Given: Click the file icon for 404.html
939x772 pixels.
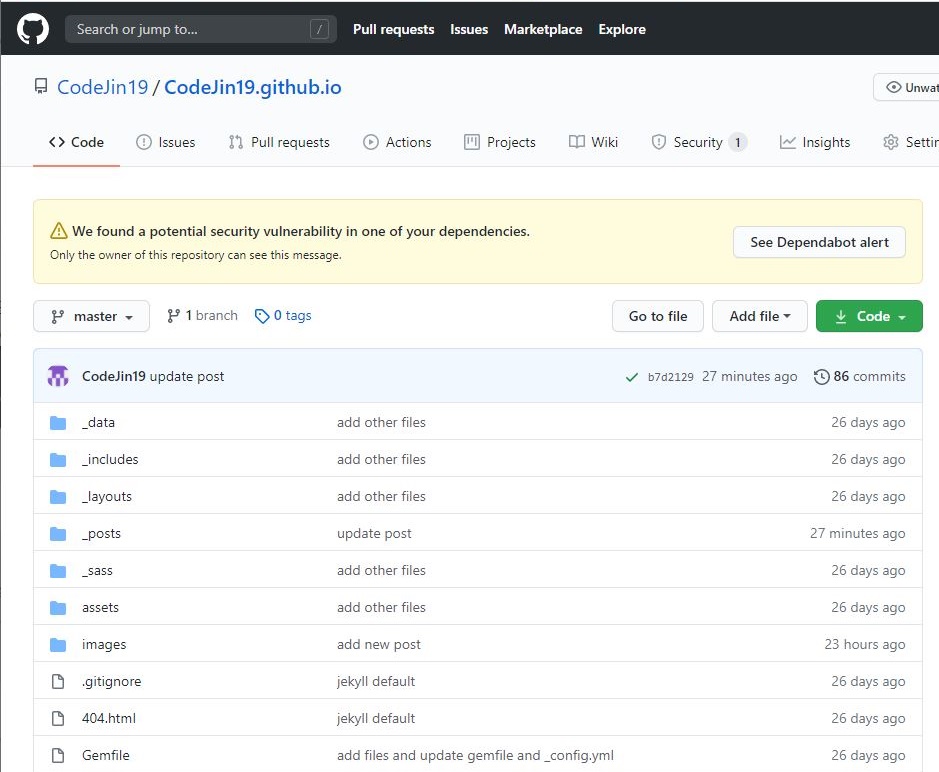Looking at the screenshot, I should [x=58, y=718].
